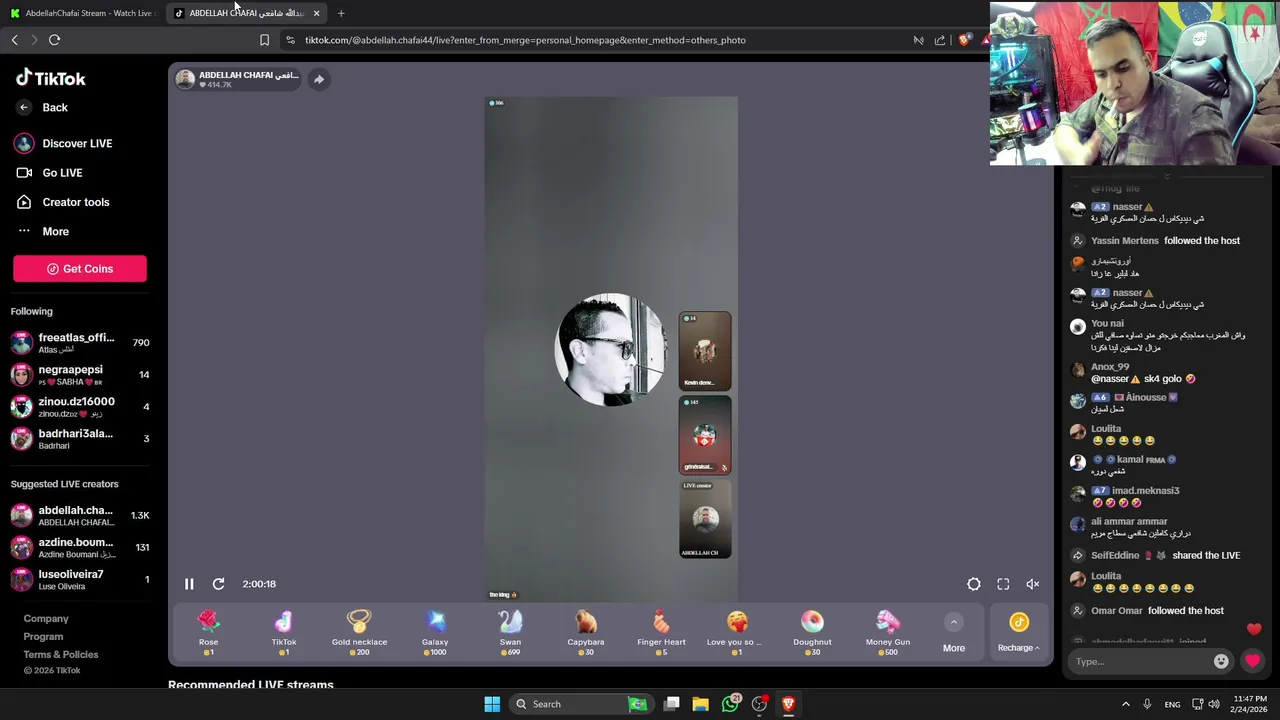Open freeatlas_offi... following stream

point(80,343)
